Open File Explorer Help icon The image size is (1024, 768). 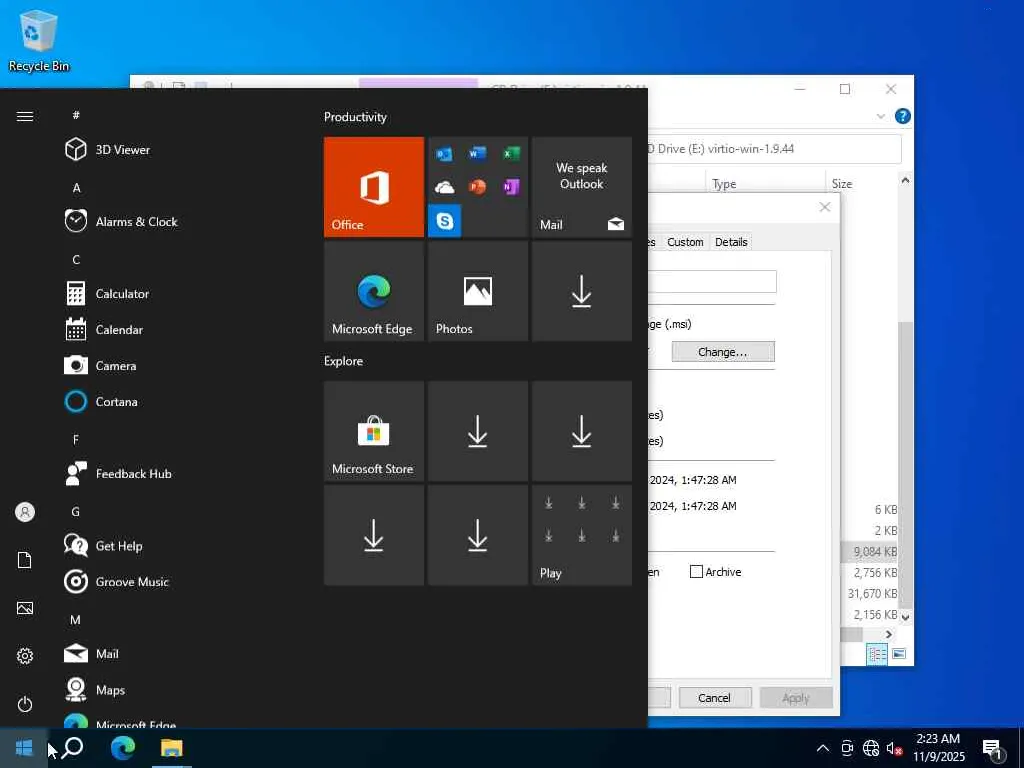[903, 116]
